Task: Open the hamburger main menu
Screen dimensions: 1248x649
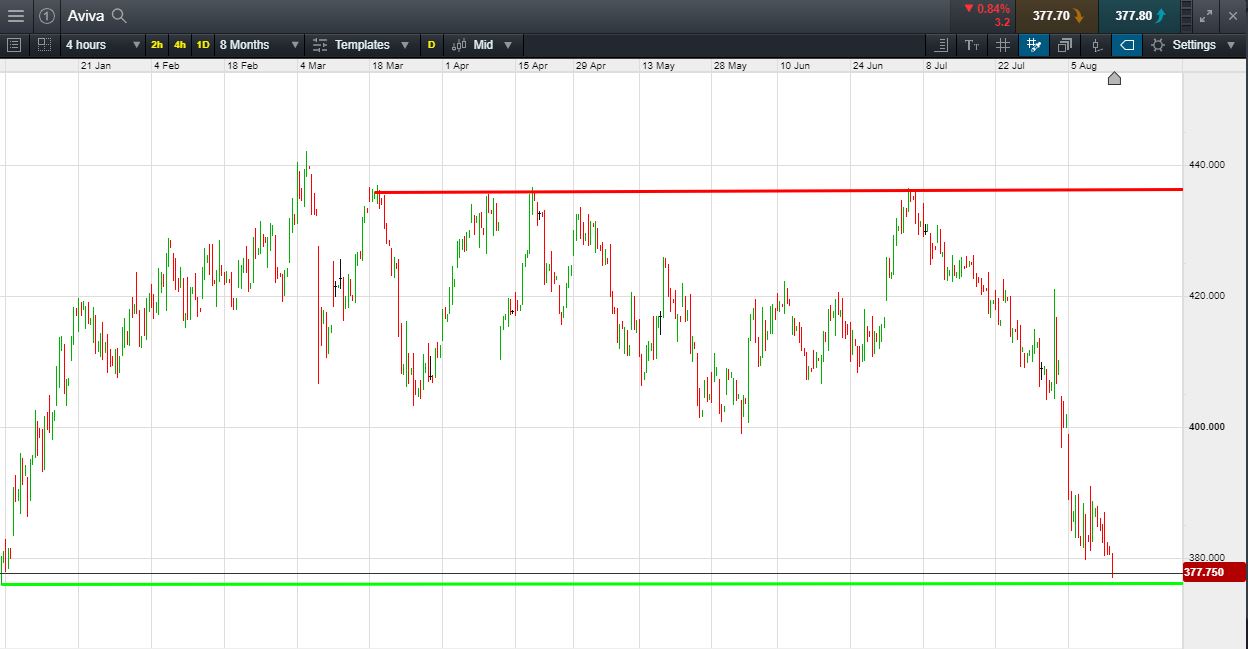Action: 15,15
